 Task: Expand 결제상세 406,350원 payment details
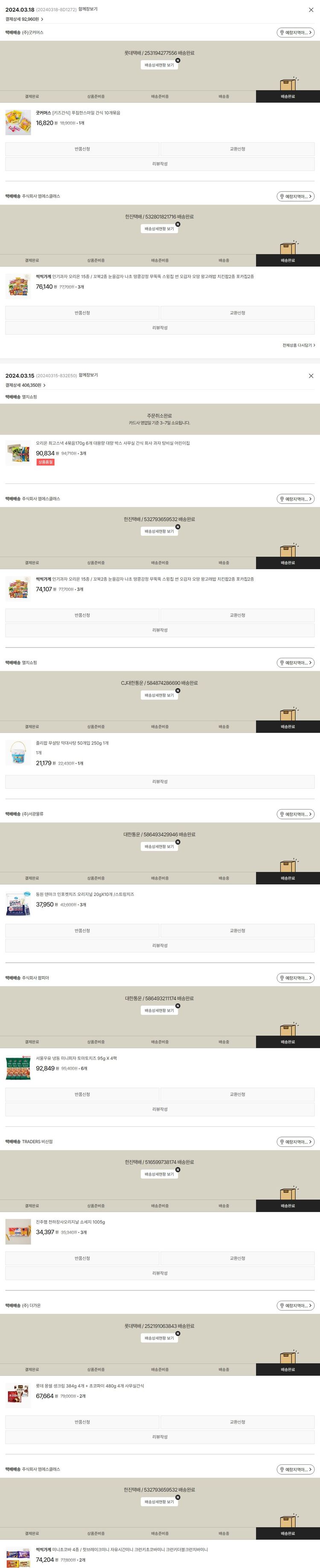tap(26, 385)
